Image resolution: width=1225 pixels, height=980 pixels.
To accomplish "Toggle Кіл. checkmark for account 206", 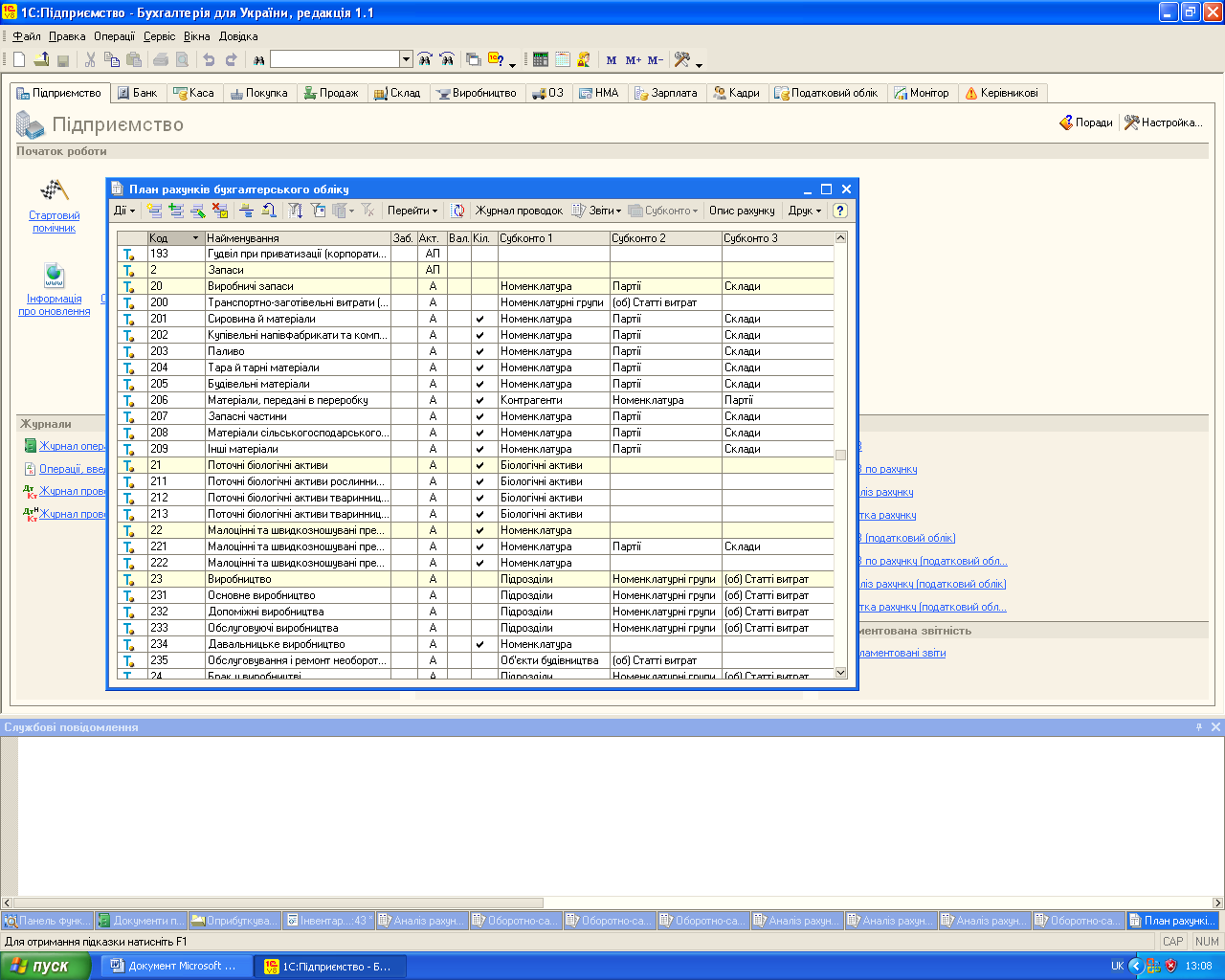I will pyautogui.click(x=479, y=400).
